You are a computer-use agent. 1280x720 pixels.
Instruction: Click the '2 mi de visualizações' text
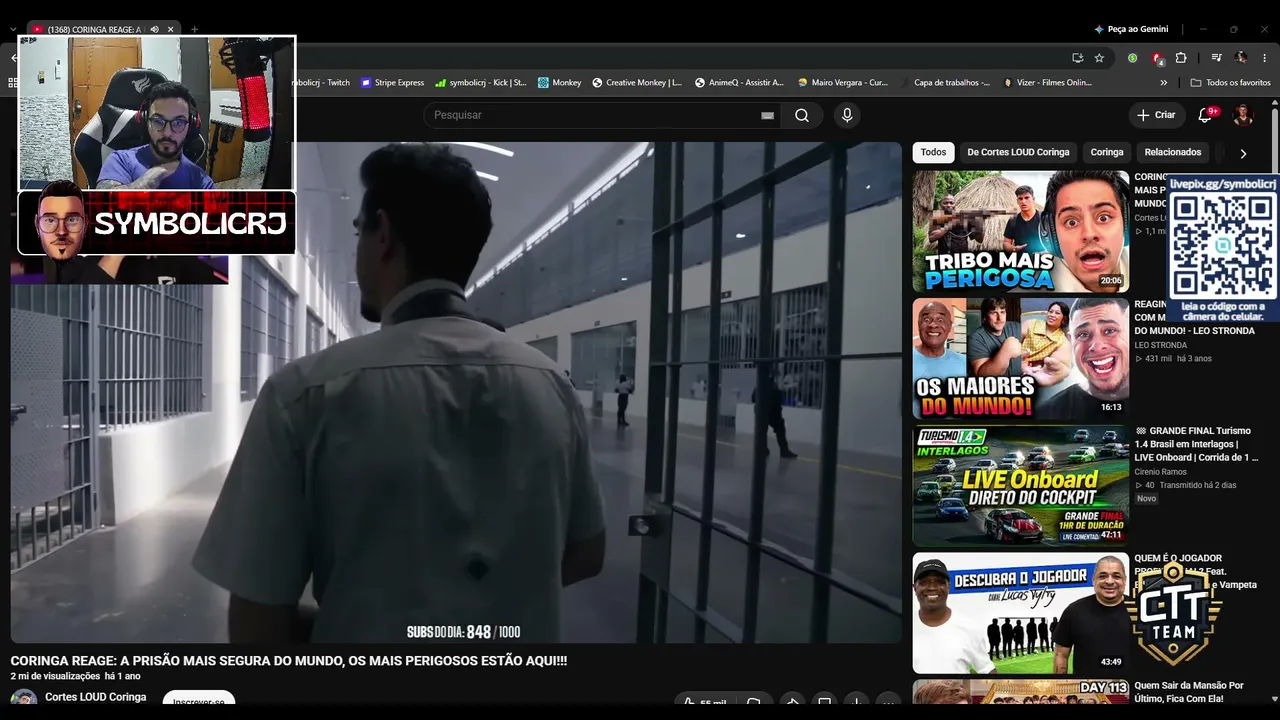click(54, 677)
